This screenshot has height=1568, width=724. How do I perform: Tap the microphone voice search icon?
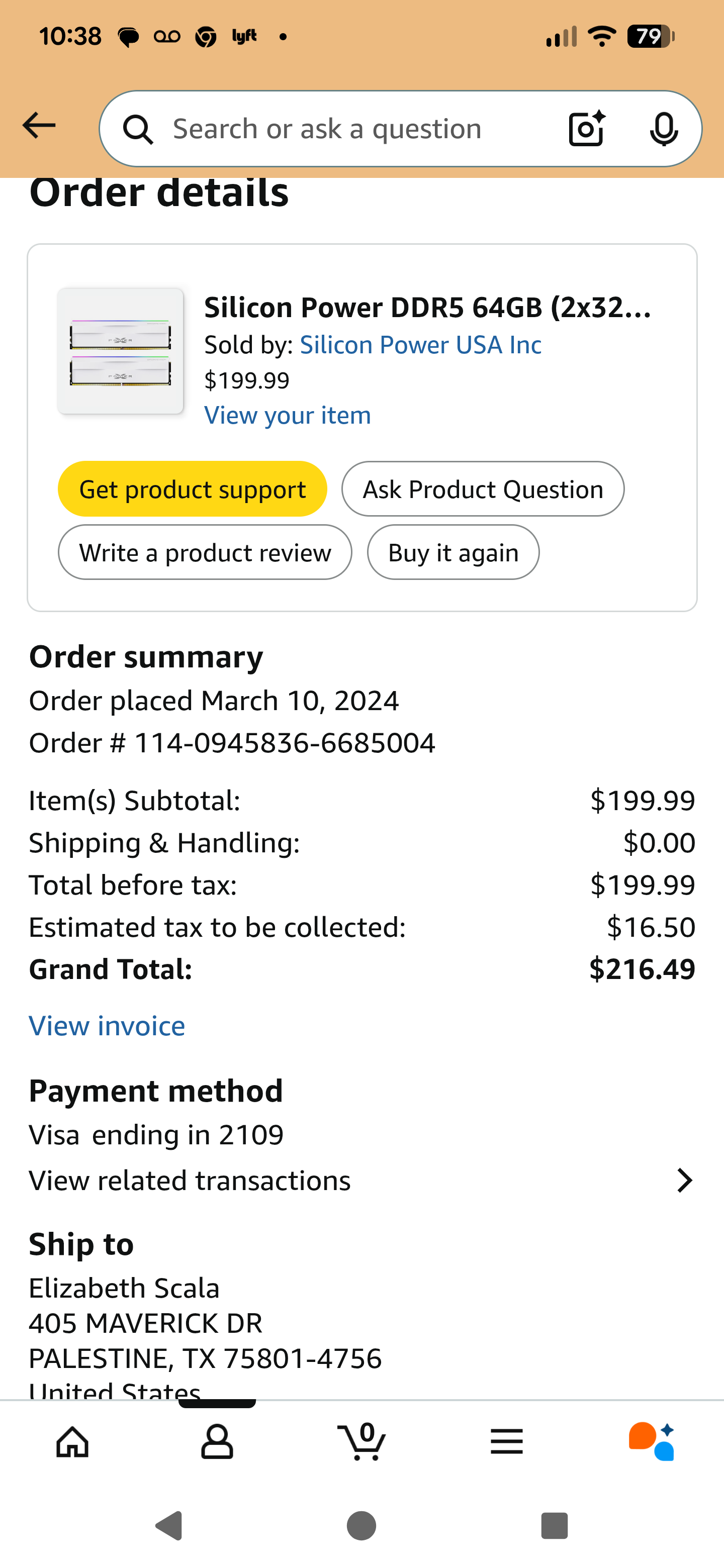[x=663, y=129]
